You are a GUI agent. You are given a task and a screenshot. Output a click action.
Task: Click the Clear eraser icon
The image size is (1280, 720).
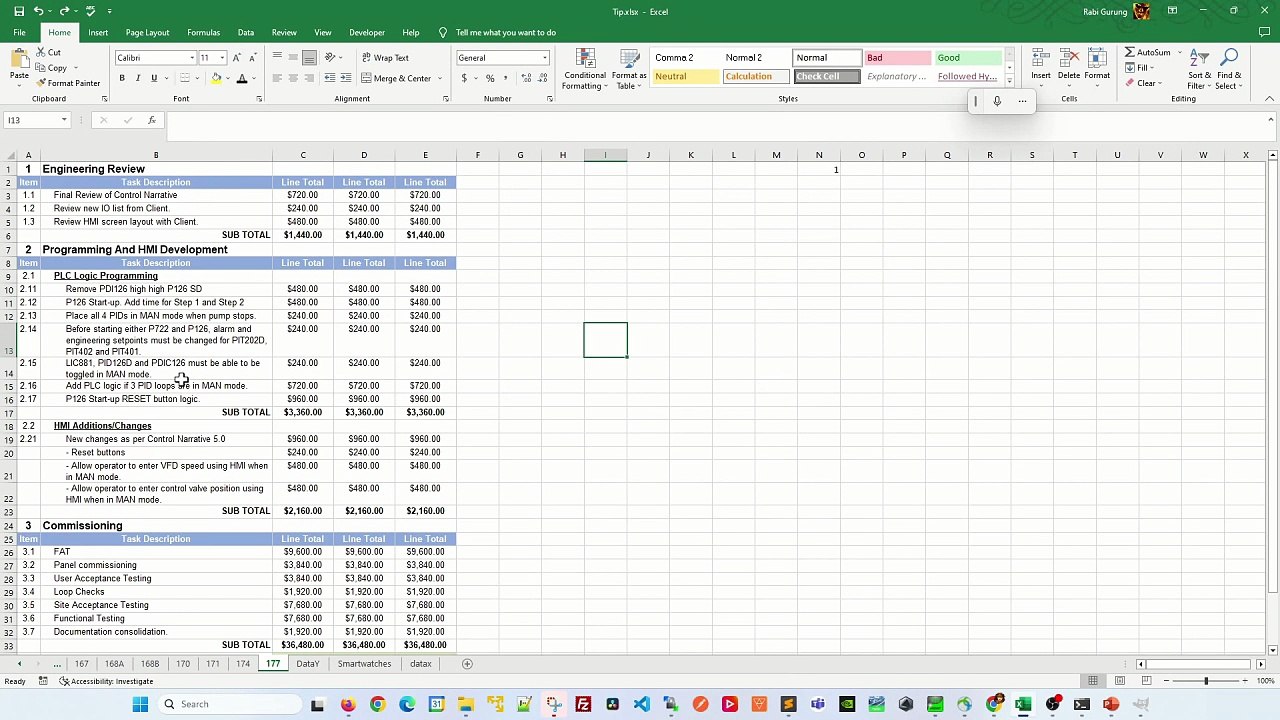point(1129,84)
